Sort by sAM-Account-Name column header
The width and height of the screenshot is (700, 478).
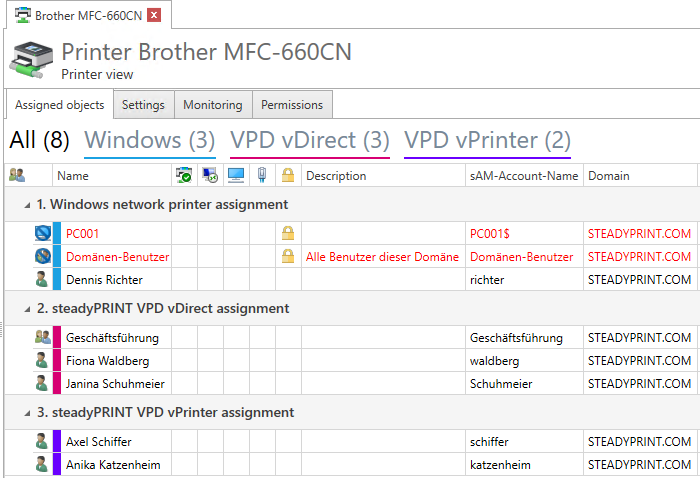[x=524, y=176]
